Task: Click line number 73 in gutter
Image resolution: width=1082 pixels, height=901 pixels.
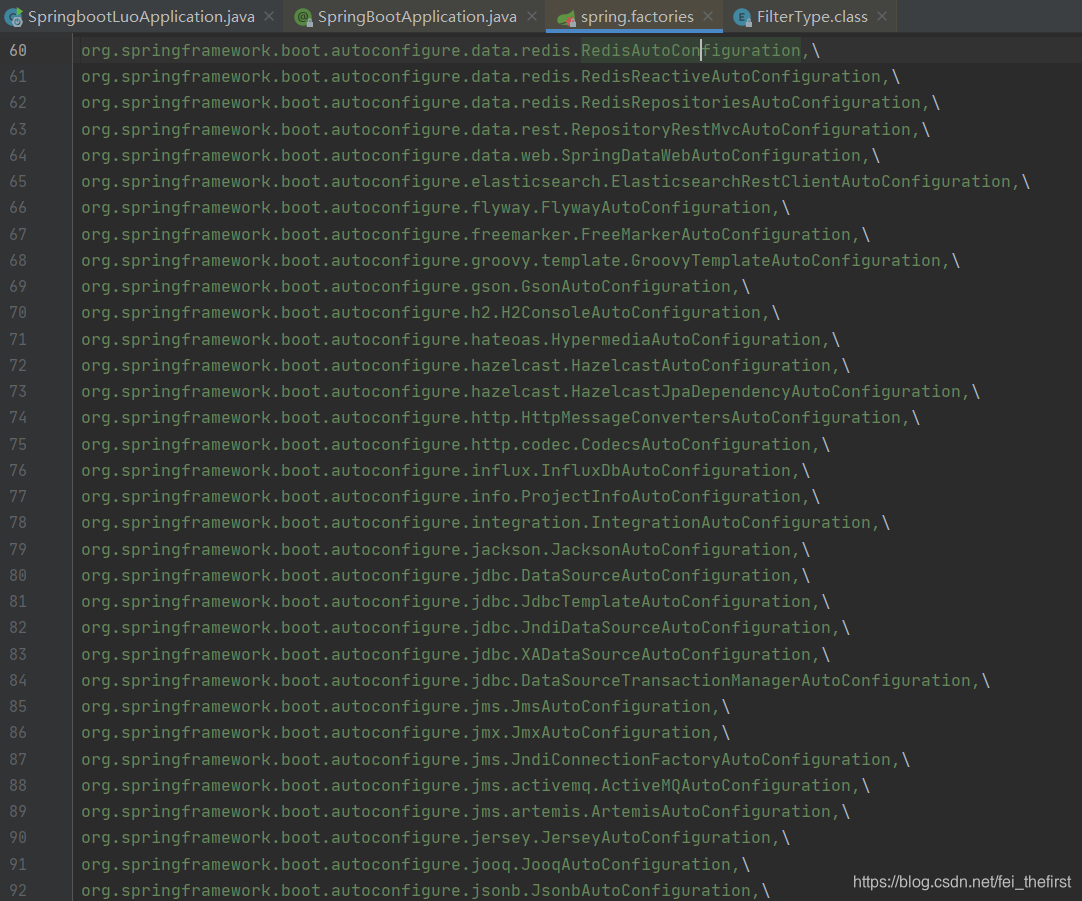Action: pyautogui.click(x=18, y=391)
